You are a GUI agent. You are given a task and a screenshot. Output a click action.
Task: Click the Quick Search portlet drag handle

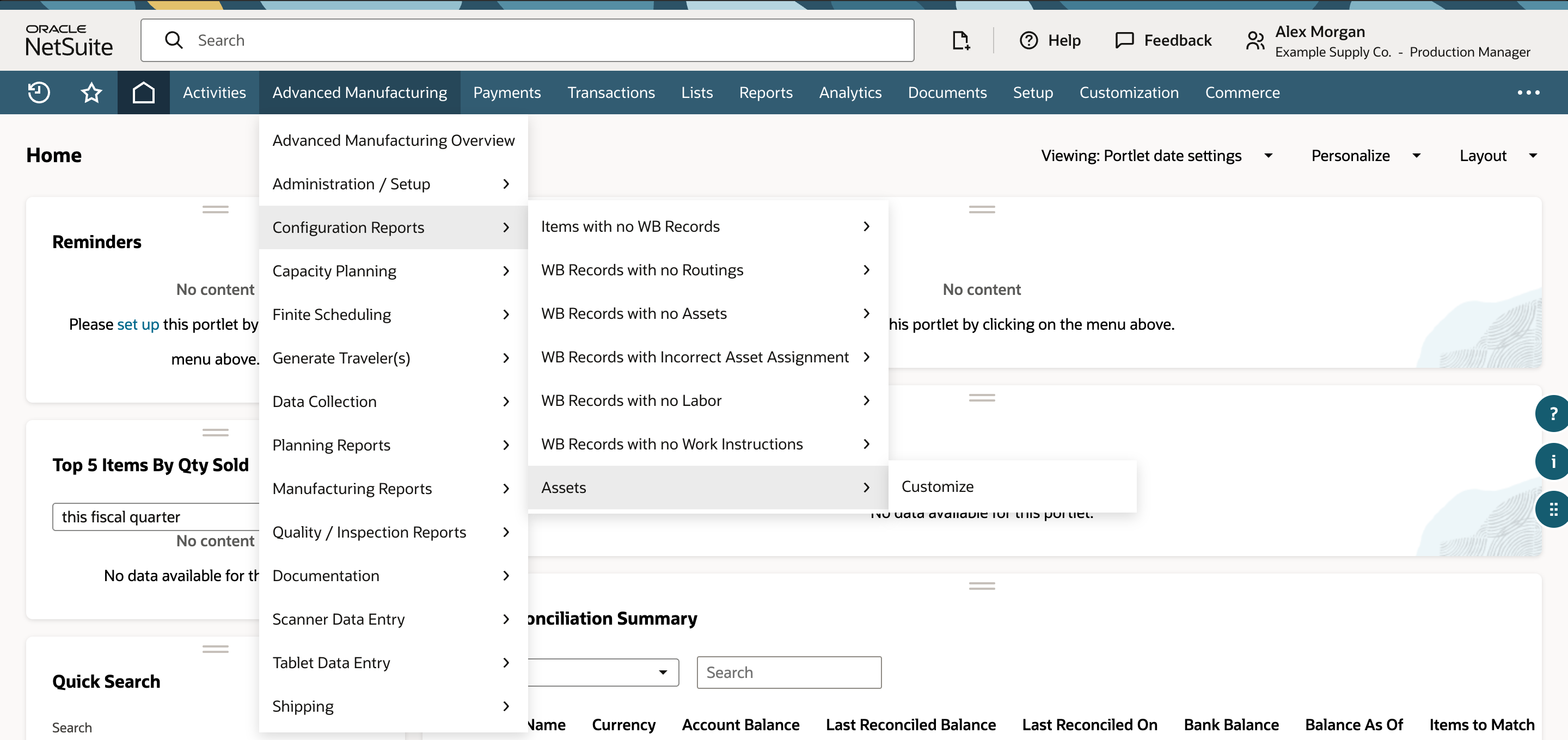(216, 649)
